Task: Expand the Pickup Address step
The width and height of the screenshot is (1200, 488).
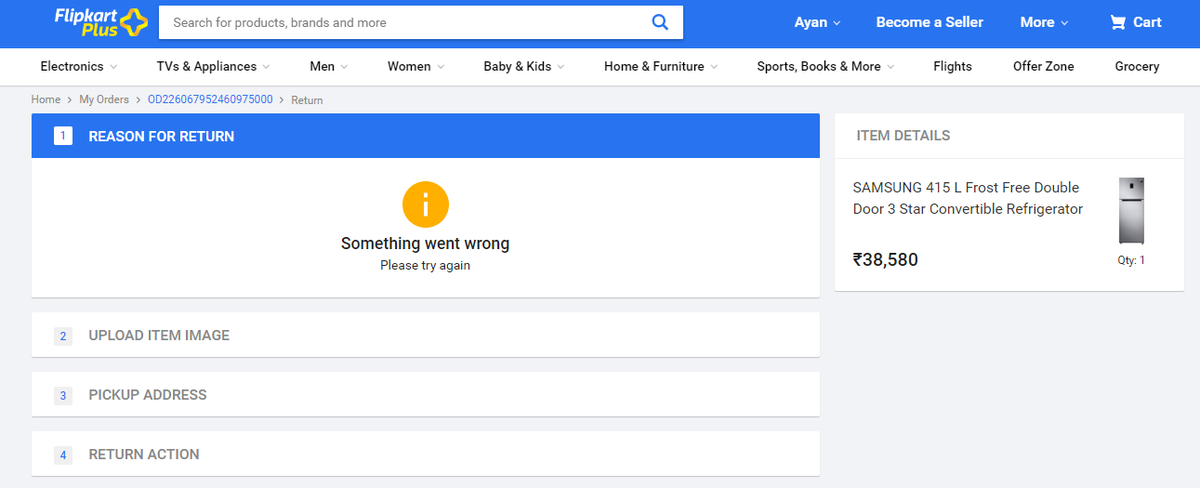Action: pyautogui.click(x=425, y=394)
